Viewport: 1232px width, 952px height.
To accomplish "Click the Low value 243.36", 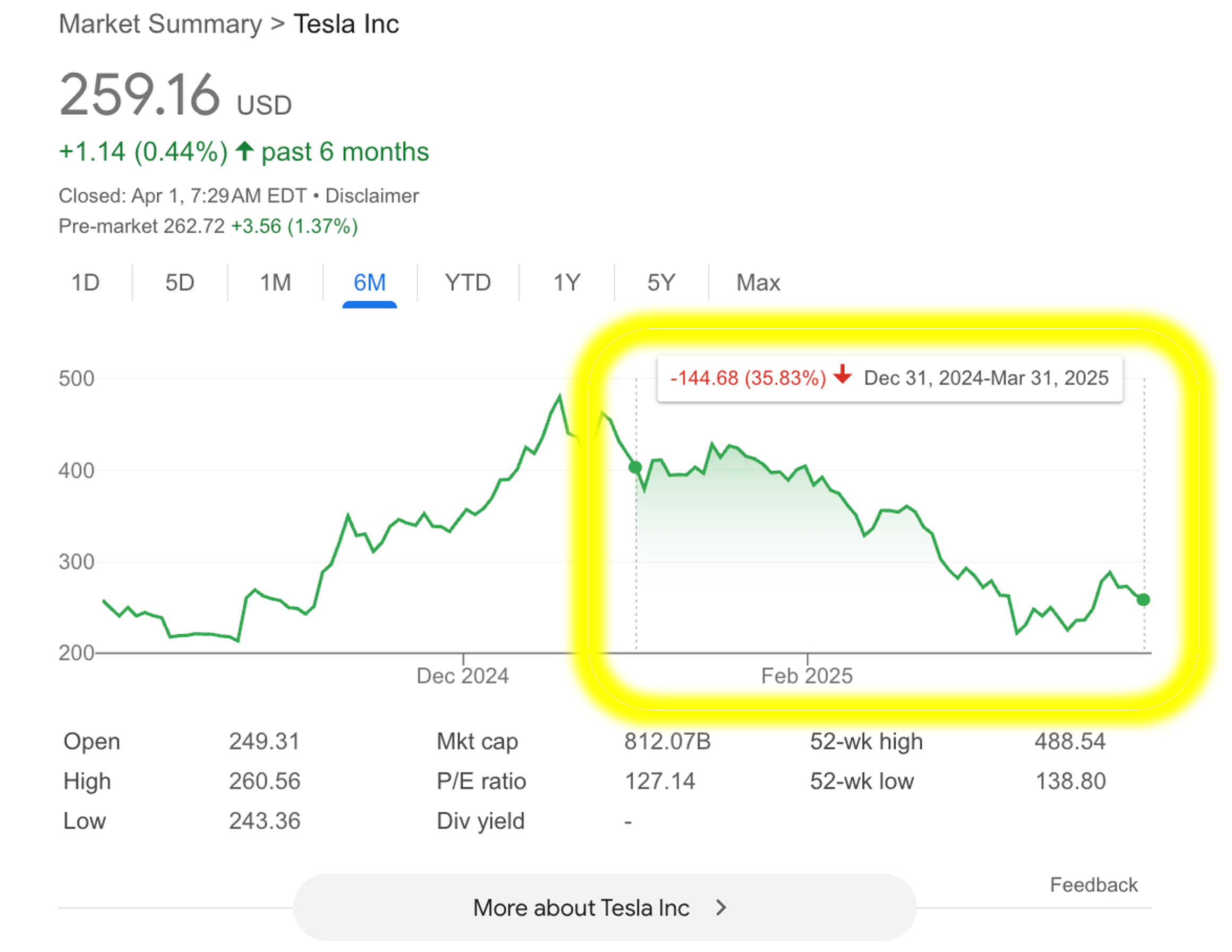I will coord(265,821).
